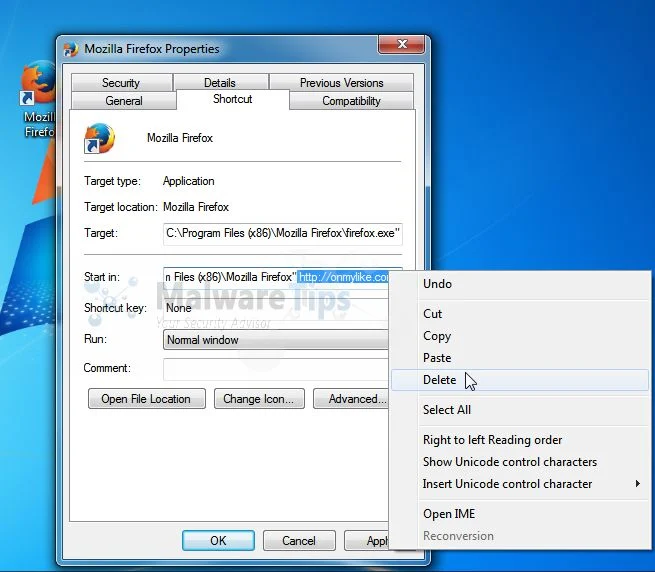Click the Target location value Mozilla Firefox
Viewport: 655px width, 572px height.
pos(196,207)
